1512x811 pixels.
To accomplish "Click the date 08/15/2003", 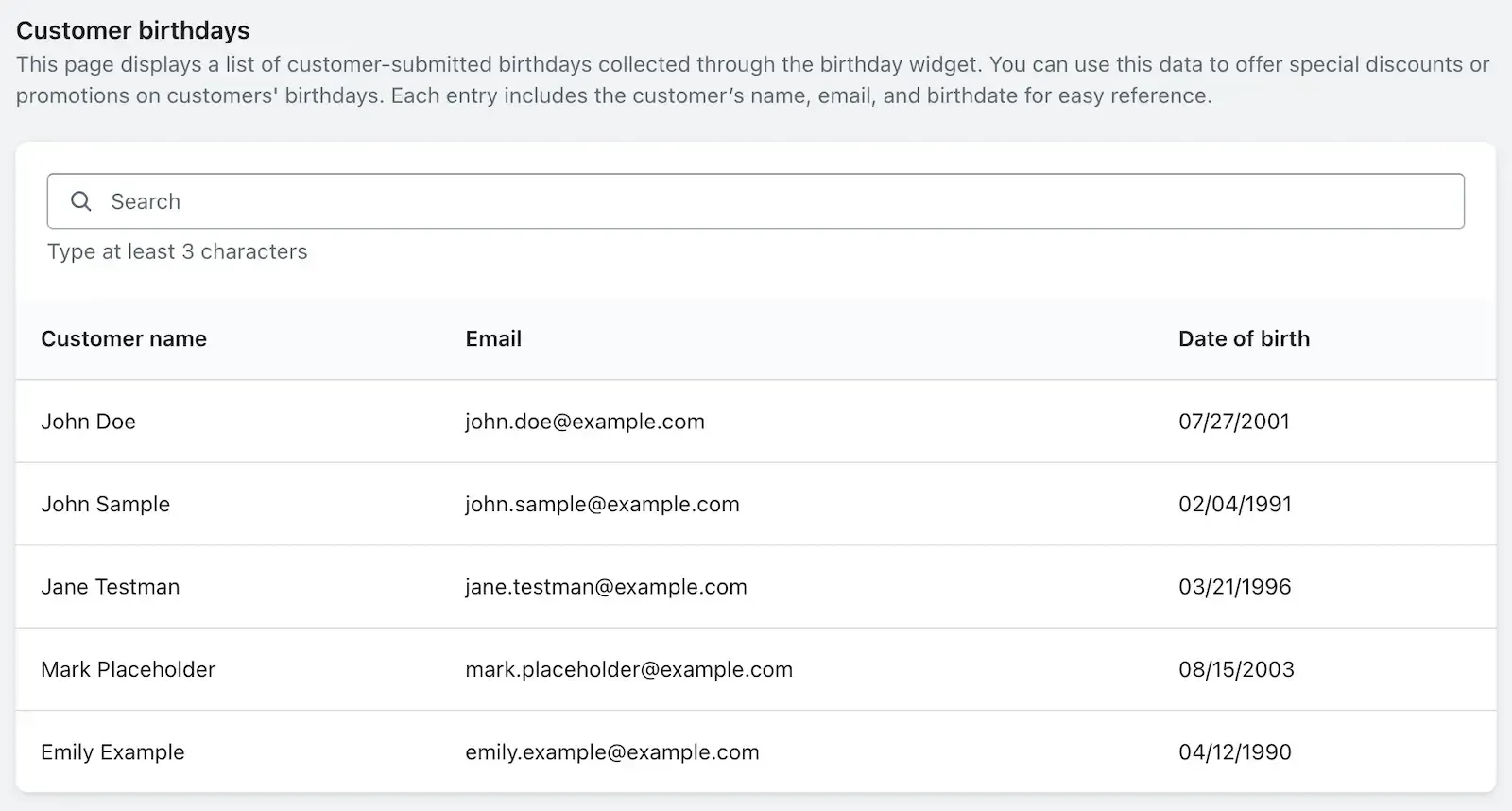I will pos(1236,669).
